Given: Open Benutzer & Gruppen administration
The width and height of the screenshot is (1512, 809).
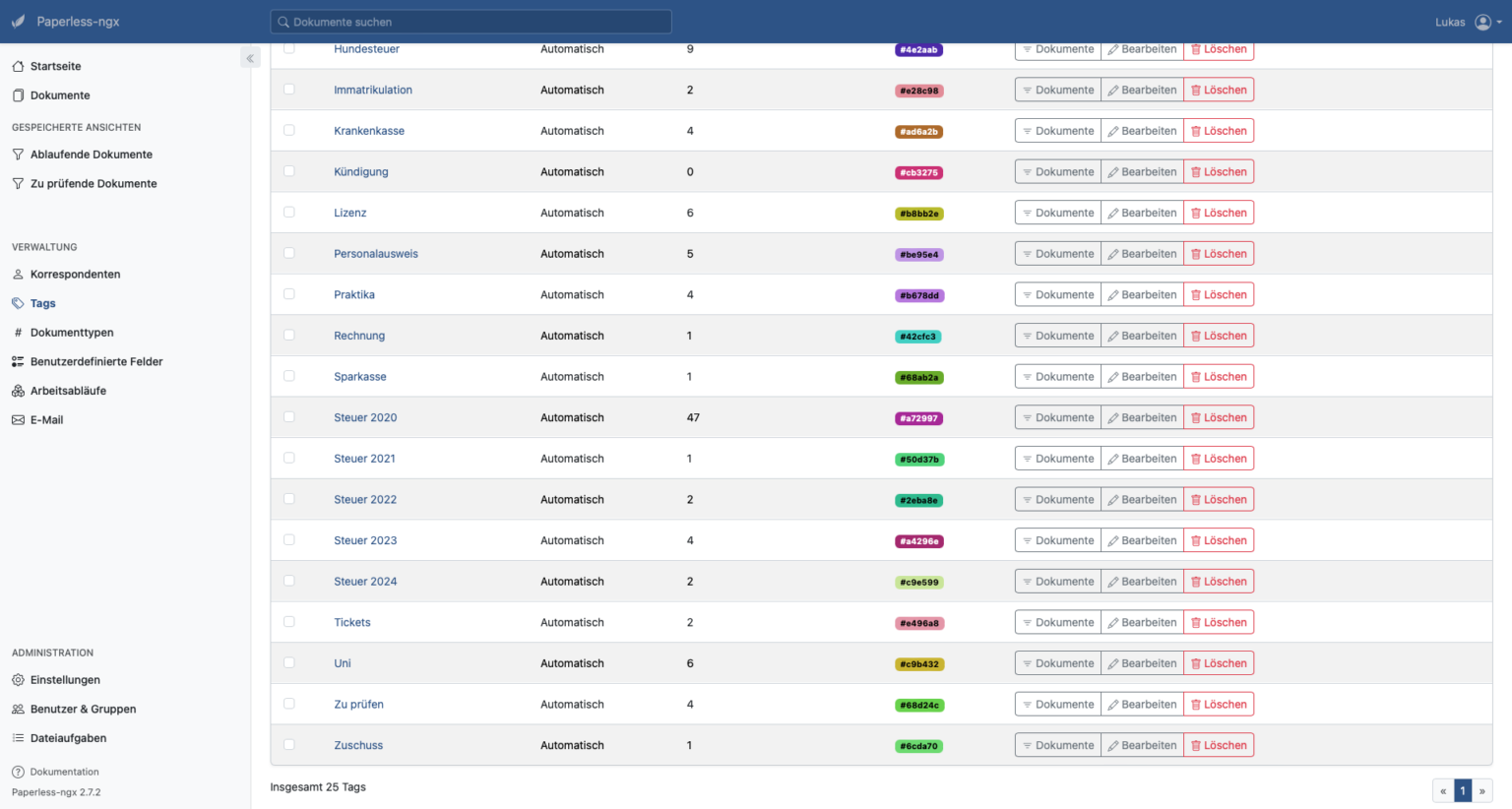Looking at the screenshot, I should click(x=84, y=709).
